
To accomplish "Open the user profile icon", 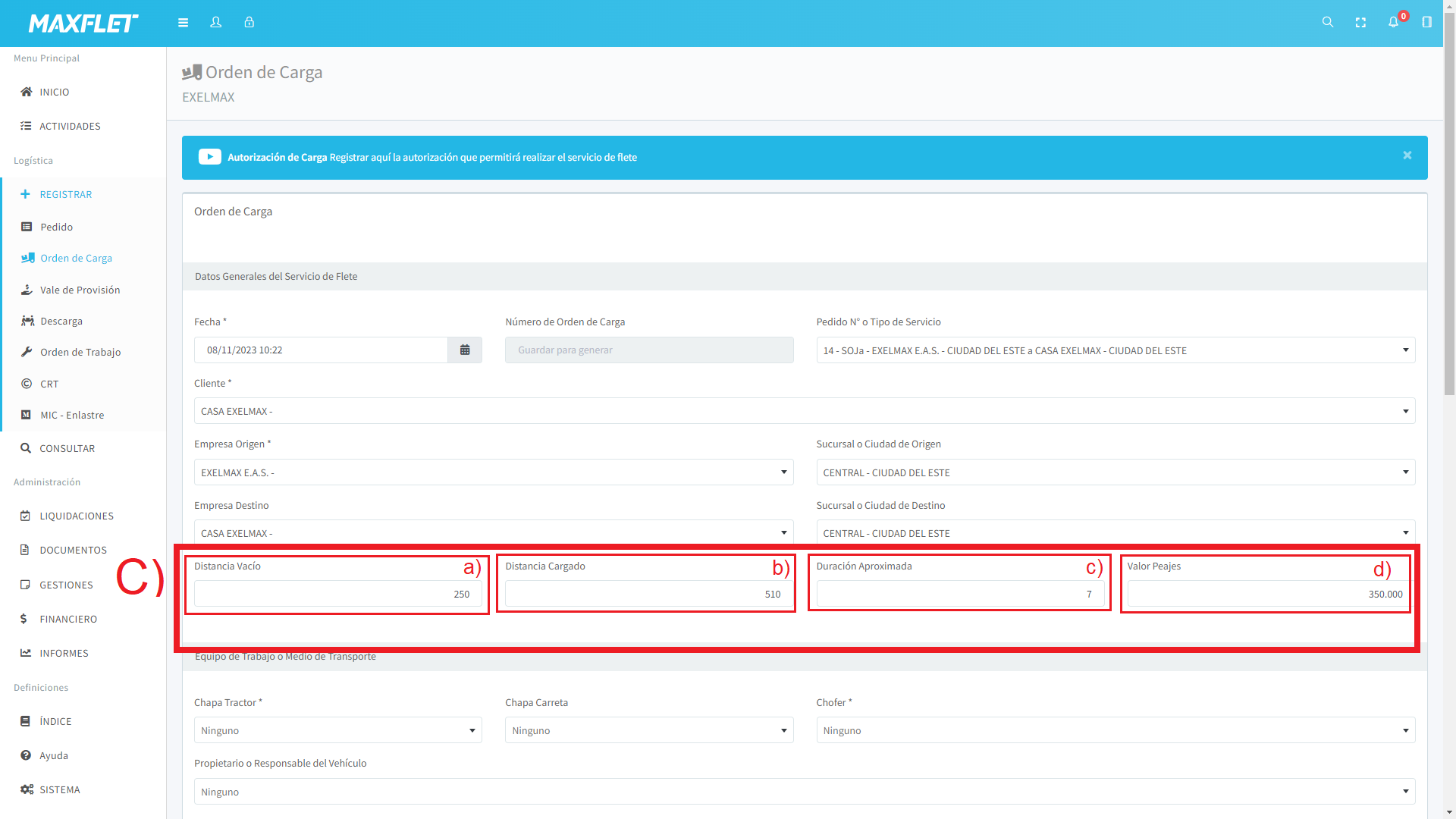I will point(216,23).
